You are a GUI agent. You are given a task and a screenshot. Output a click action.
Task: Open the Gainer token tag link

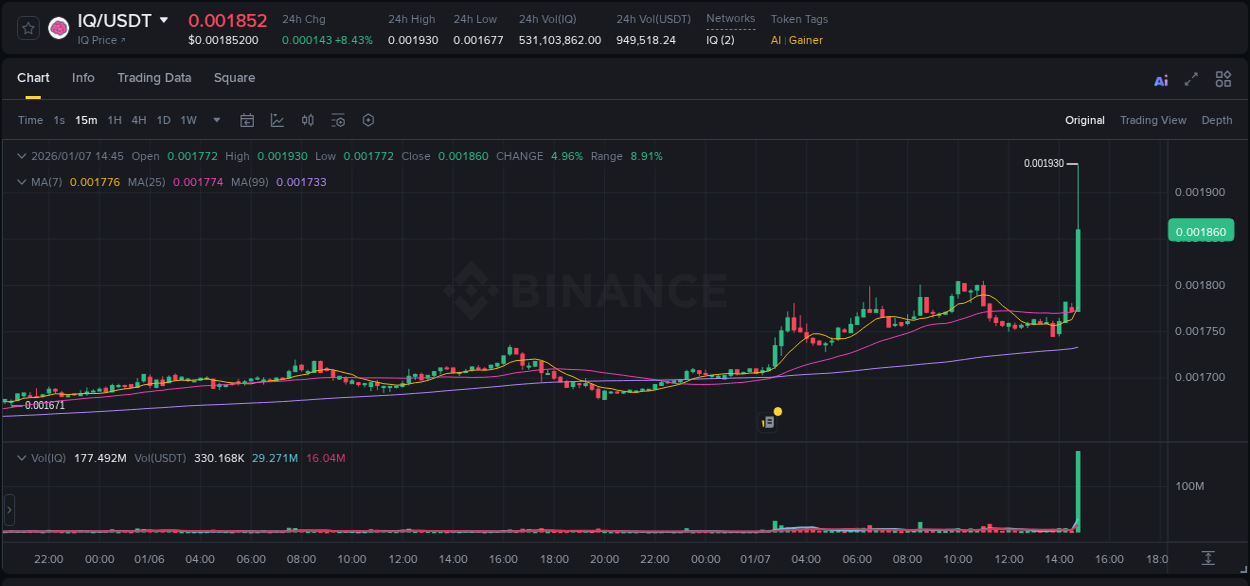(x=805, y=40)
